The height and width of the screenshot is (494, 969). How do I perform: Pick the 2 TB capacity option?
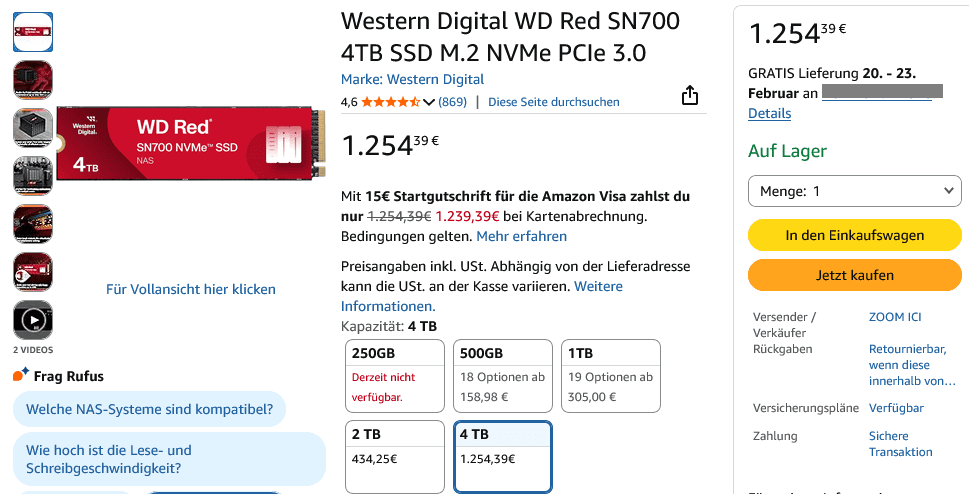(x=393, y=456)
